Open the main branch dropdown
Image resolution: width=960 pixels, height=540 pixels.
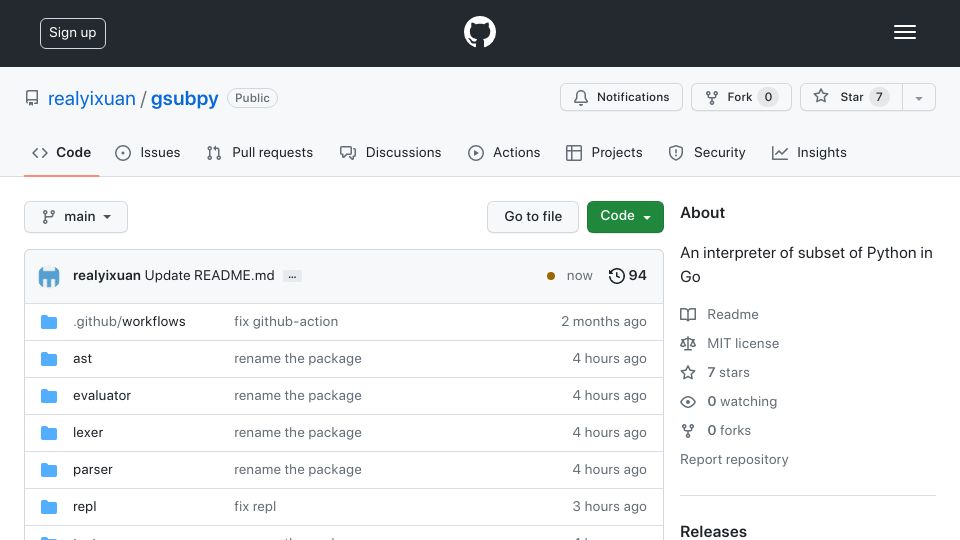(x=76, y=217)
